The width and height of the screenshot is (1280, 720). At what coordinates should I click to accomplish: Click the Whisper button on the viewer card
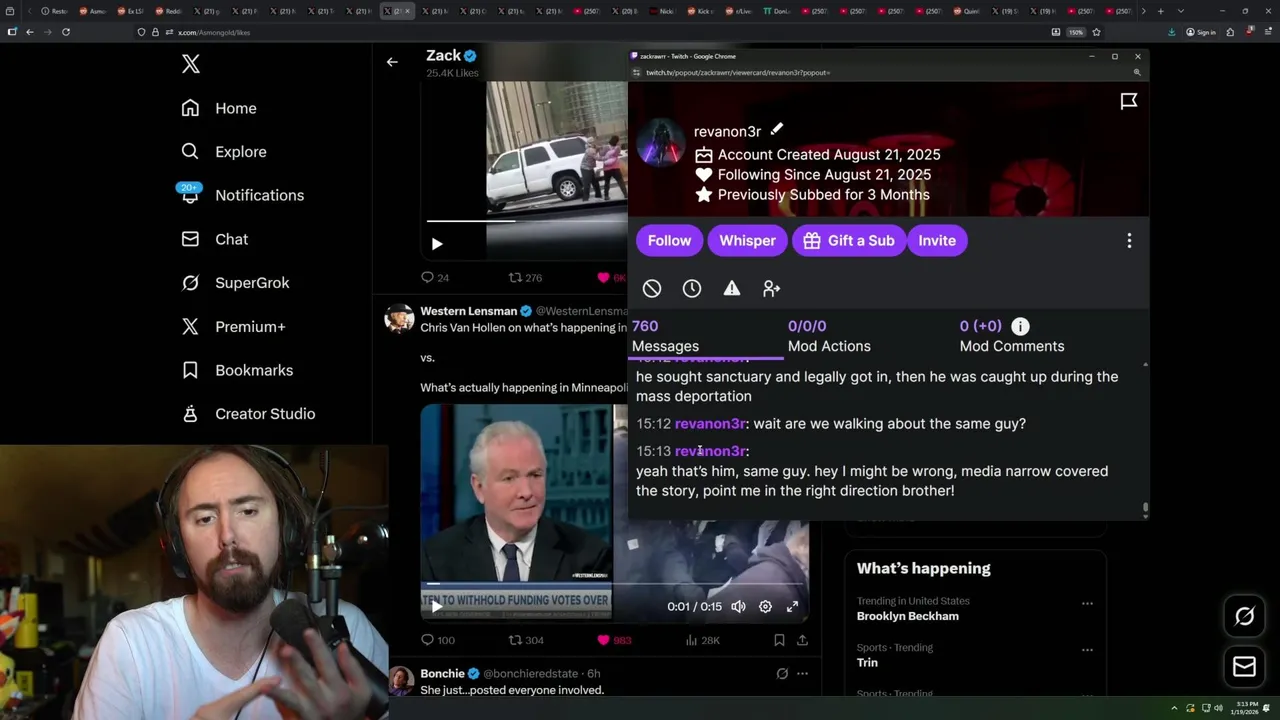[747, 240]
